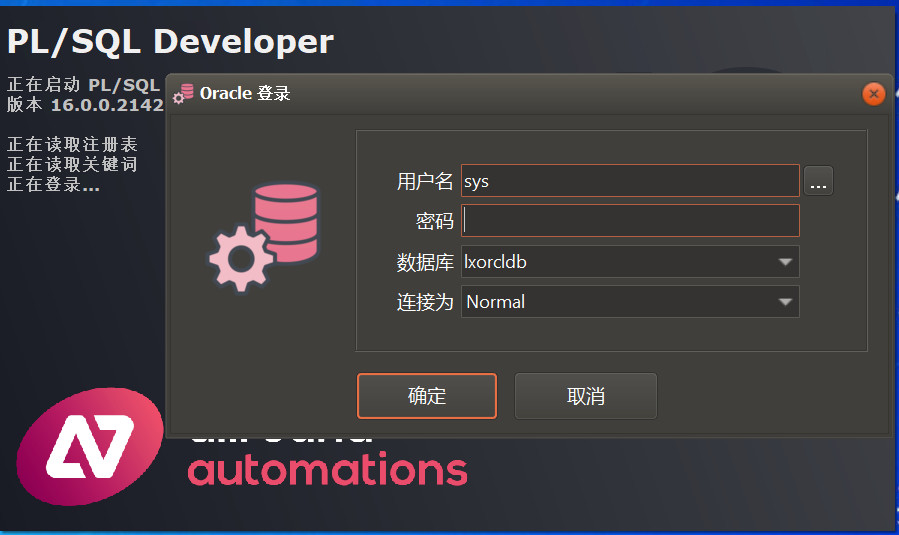This screenshot has height=535, width=899.
Task: Click the Allround Automations logo
Action: pos(90,446)
